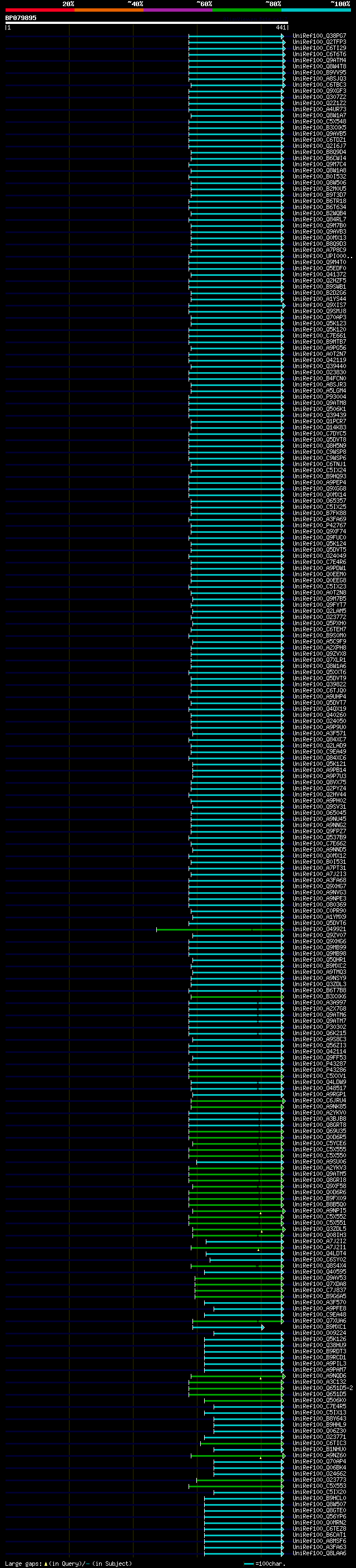Select the UniRef100_Q8LAA6 label
356x1568 pixels.
point(319,1553)
